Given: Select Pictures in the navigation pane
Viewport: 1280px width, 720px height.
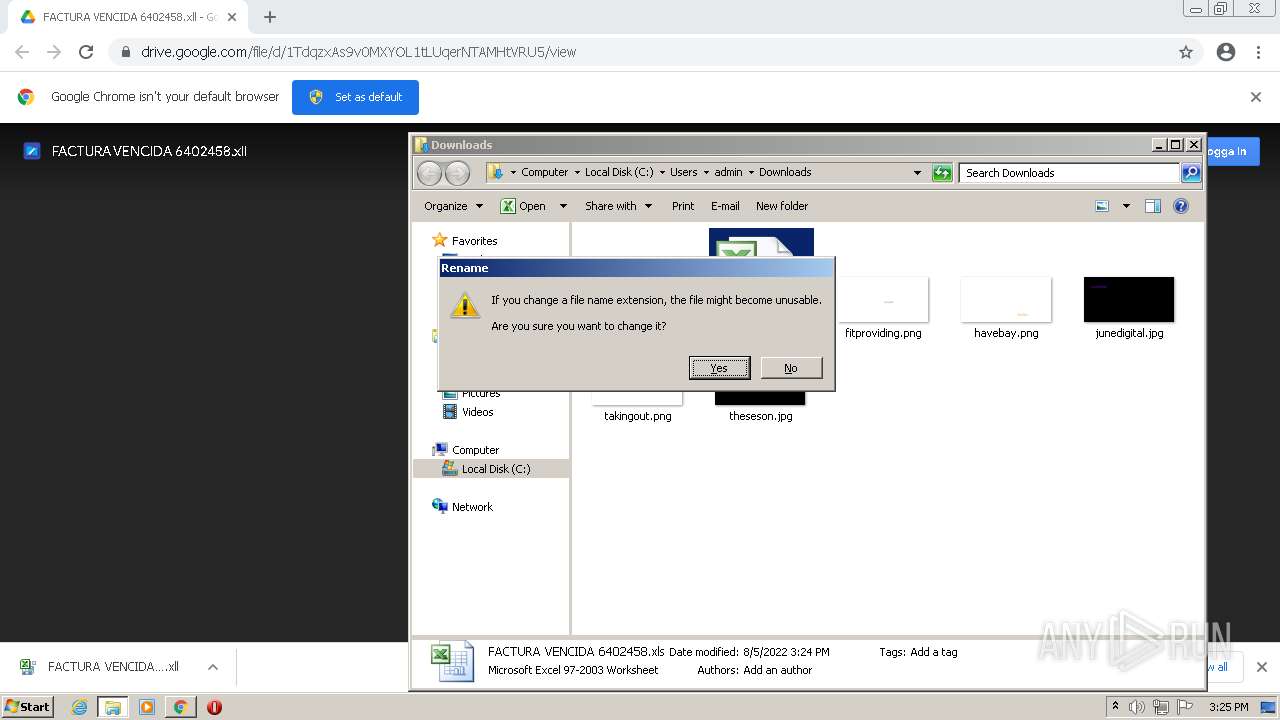Looking at the screenshot, I should [x=471, y=393].
